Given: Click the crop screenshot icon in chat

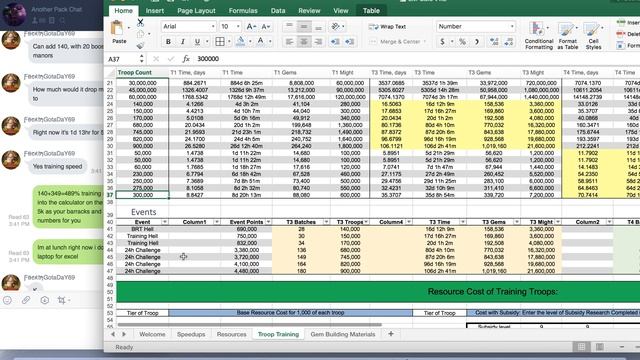Looking at the screenshot, I should [x=62, y=300].
